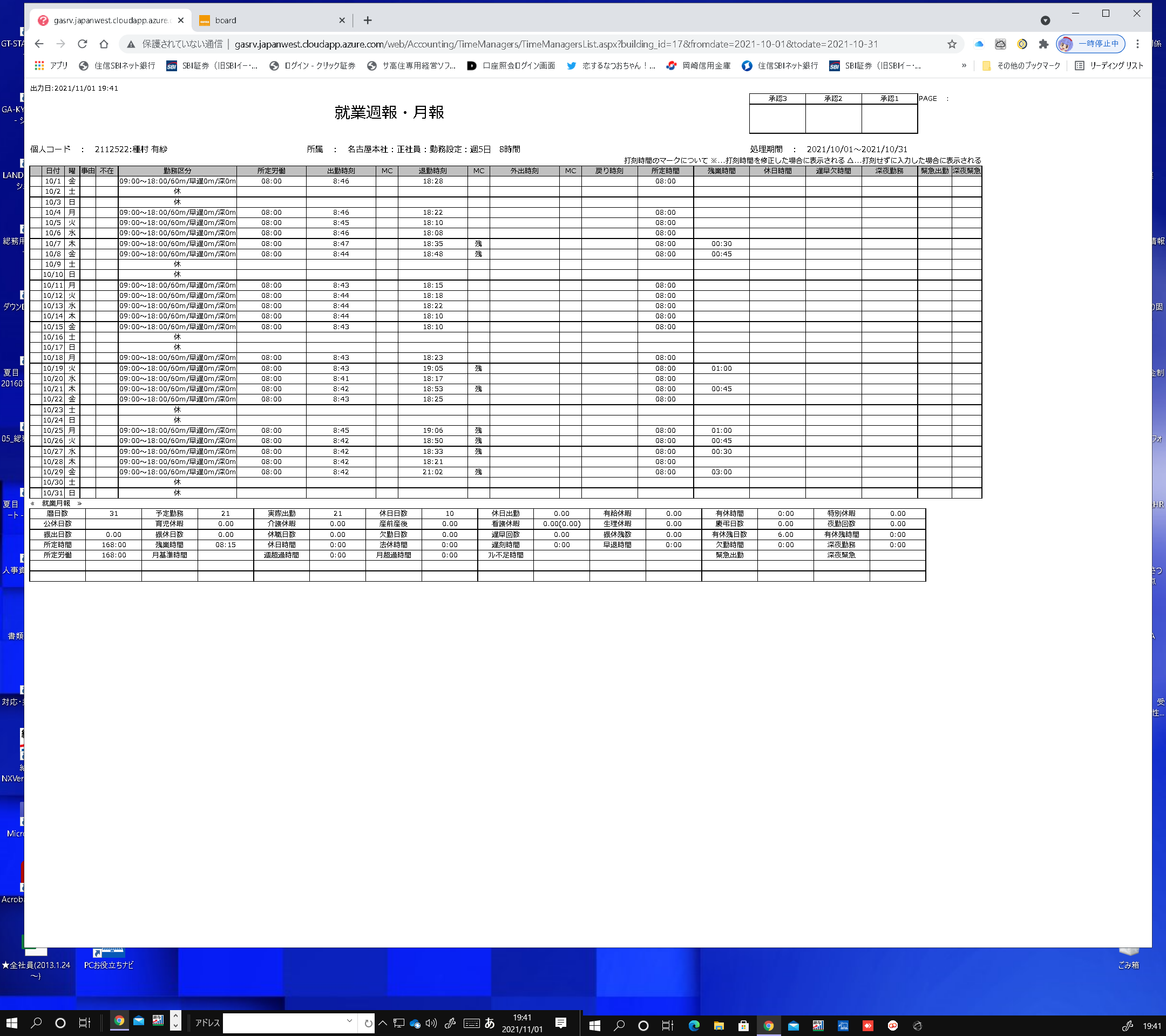
Task: Go back to previous page
Action: point(39,44)
